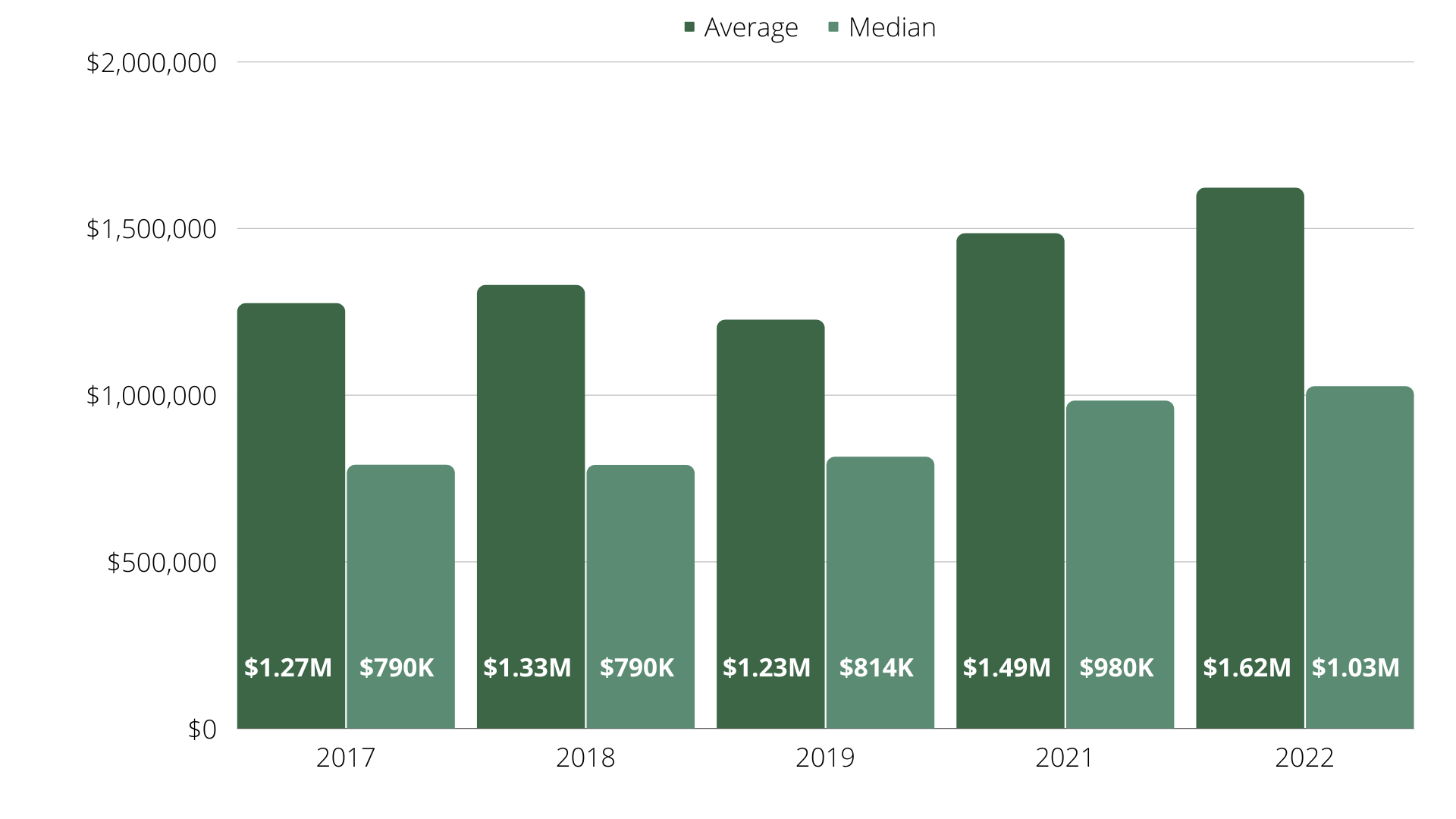Screen dimensions: 1456x819
Task: Click the $1.03M Median data label
Action: coord(1356,667)
